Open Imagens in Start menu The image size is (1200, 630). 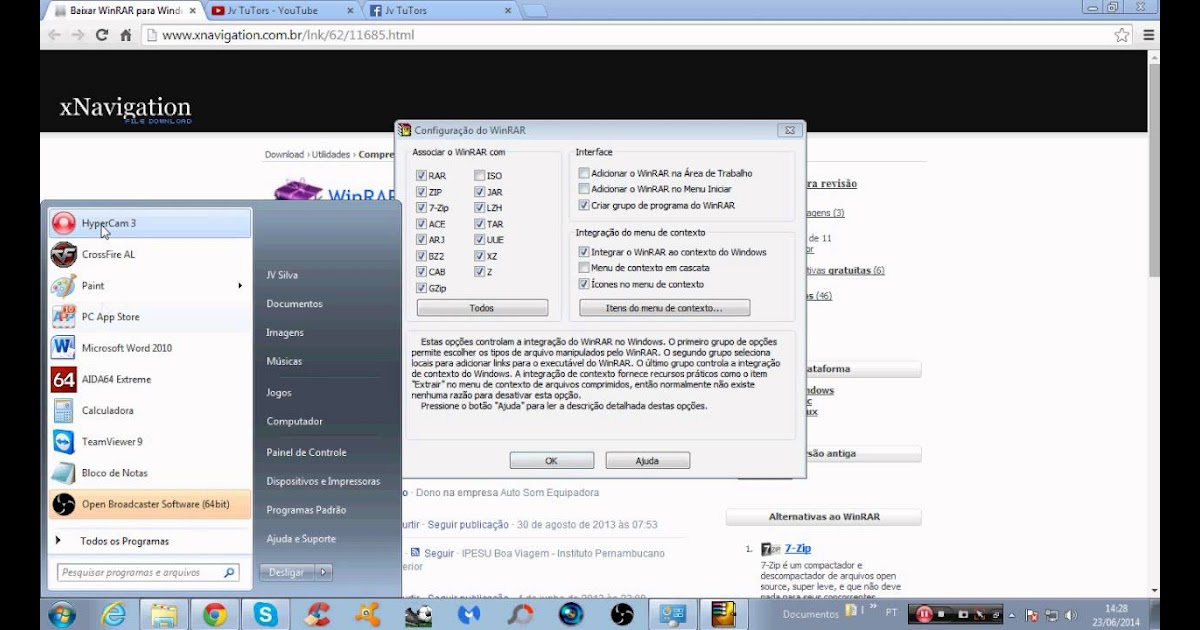pos(284,332)
